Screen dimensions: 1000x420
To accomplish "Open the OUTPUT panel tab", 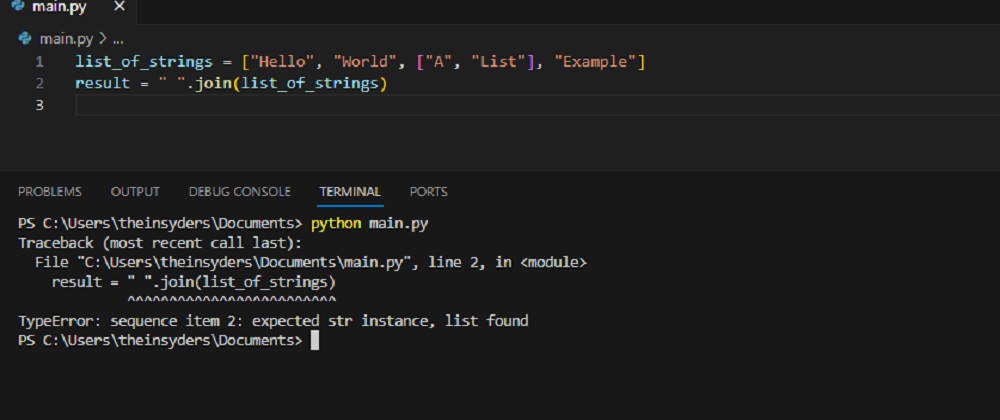I will [135, 192].
